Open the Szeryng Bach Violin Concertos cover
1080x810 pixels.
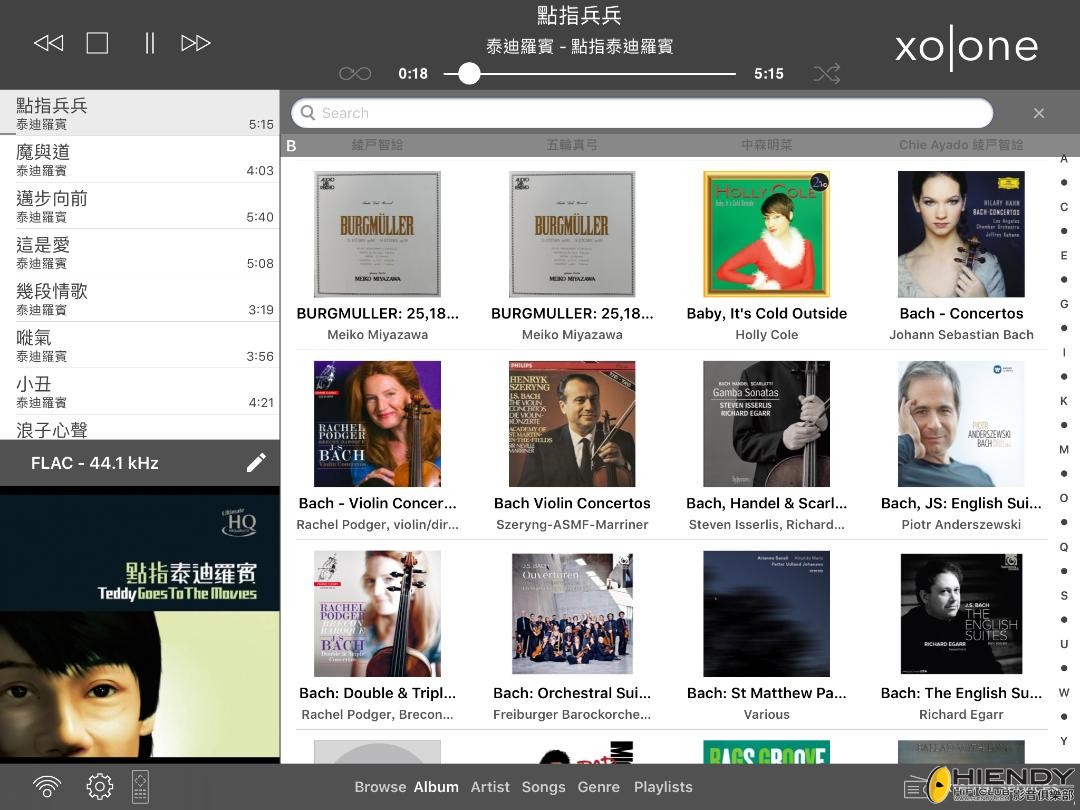(572, 424)
